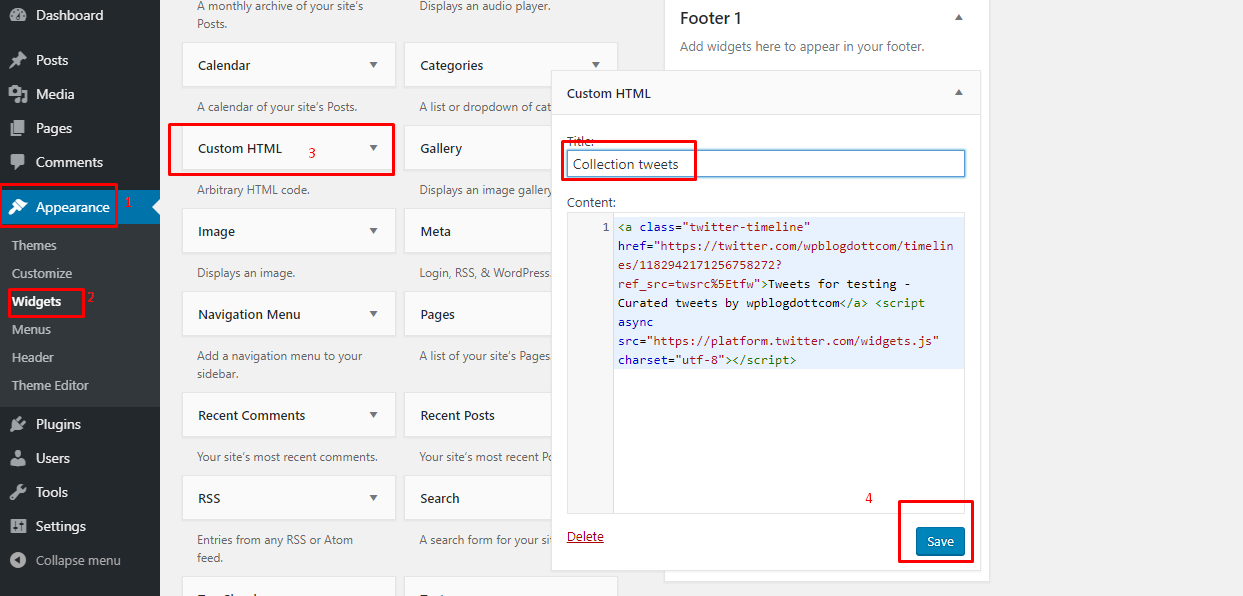Screen dimensions: 1243x596
Task: Click the 'Displays an image.' description
Action: [x=246, y=273]
